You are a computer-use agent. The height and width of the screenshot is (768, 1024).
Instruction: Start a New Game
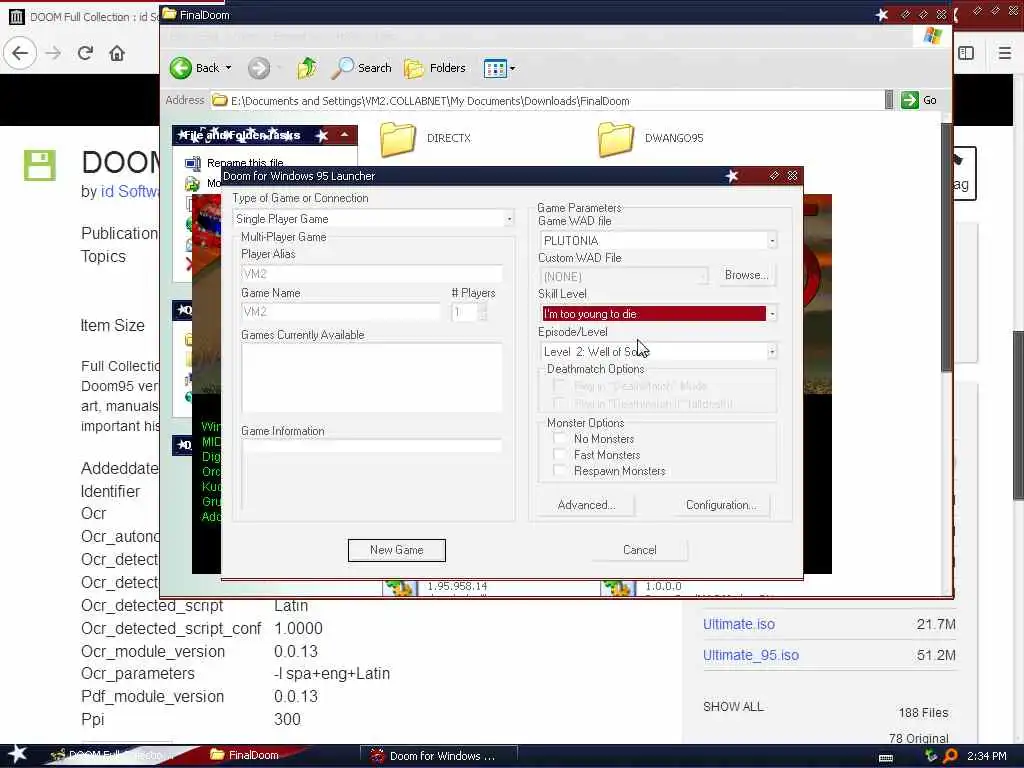pos(396,550)
